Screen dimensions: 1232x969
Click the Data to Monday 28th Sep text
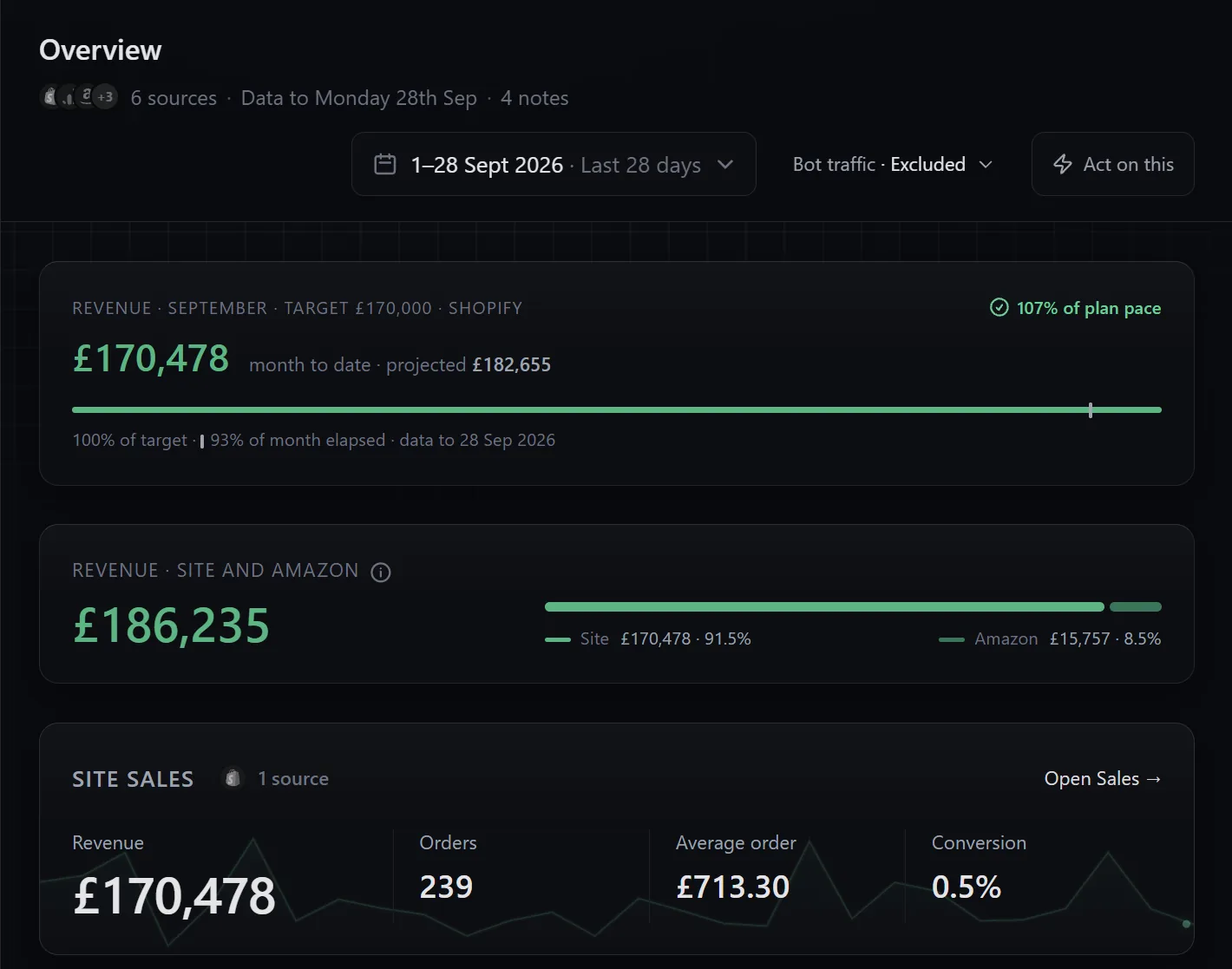(359, 98)
